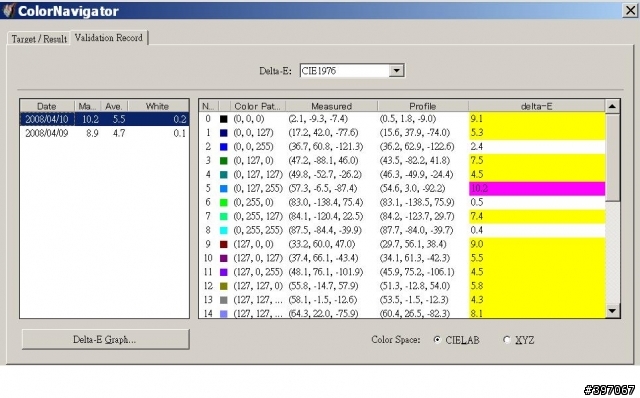Click the dark green swatch in row 3
Viewport: 640px width, 398px height.
[224, 161]
